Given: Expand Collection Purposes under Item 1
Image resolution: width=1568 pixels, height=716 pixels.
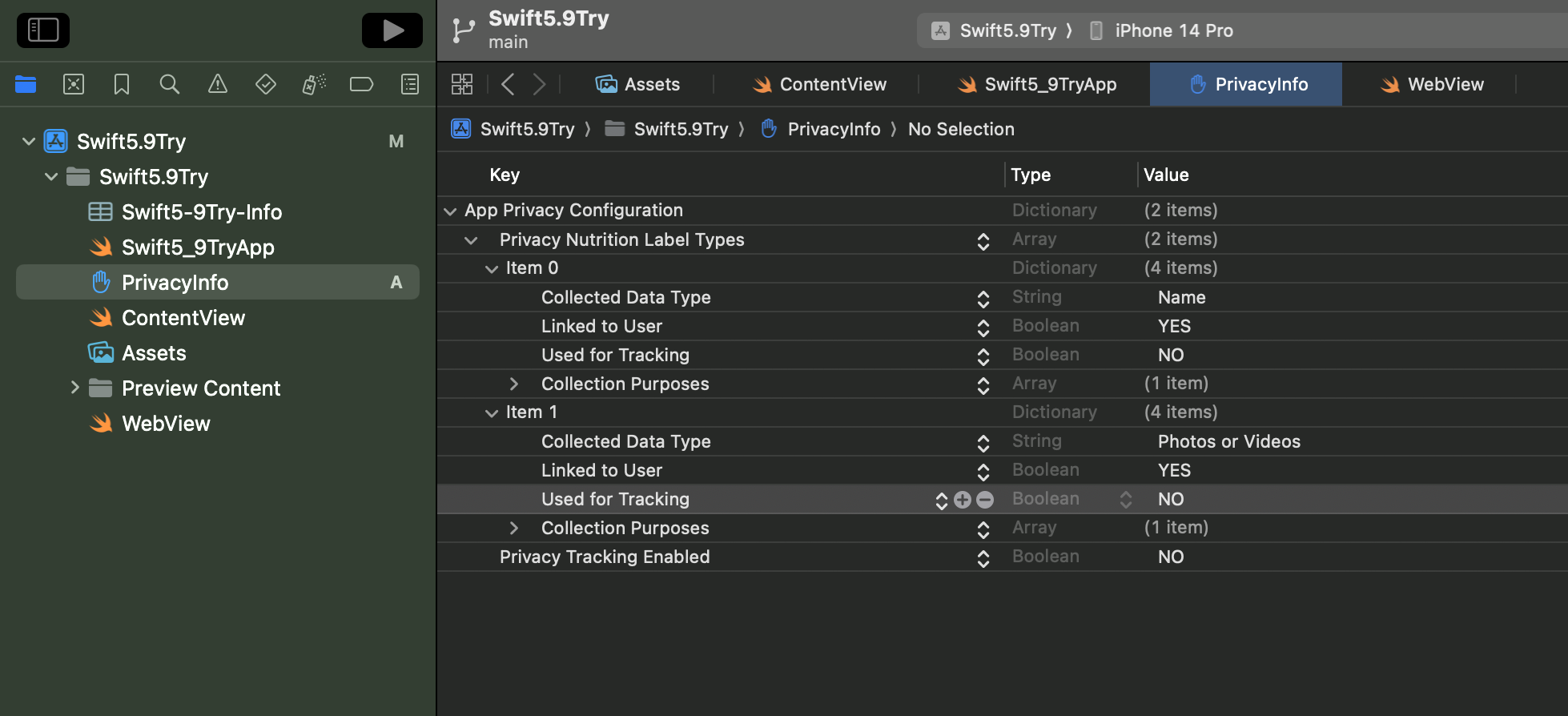Looking at the screenshot, I should pos(514,529).
